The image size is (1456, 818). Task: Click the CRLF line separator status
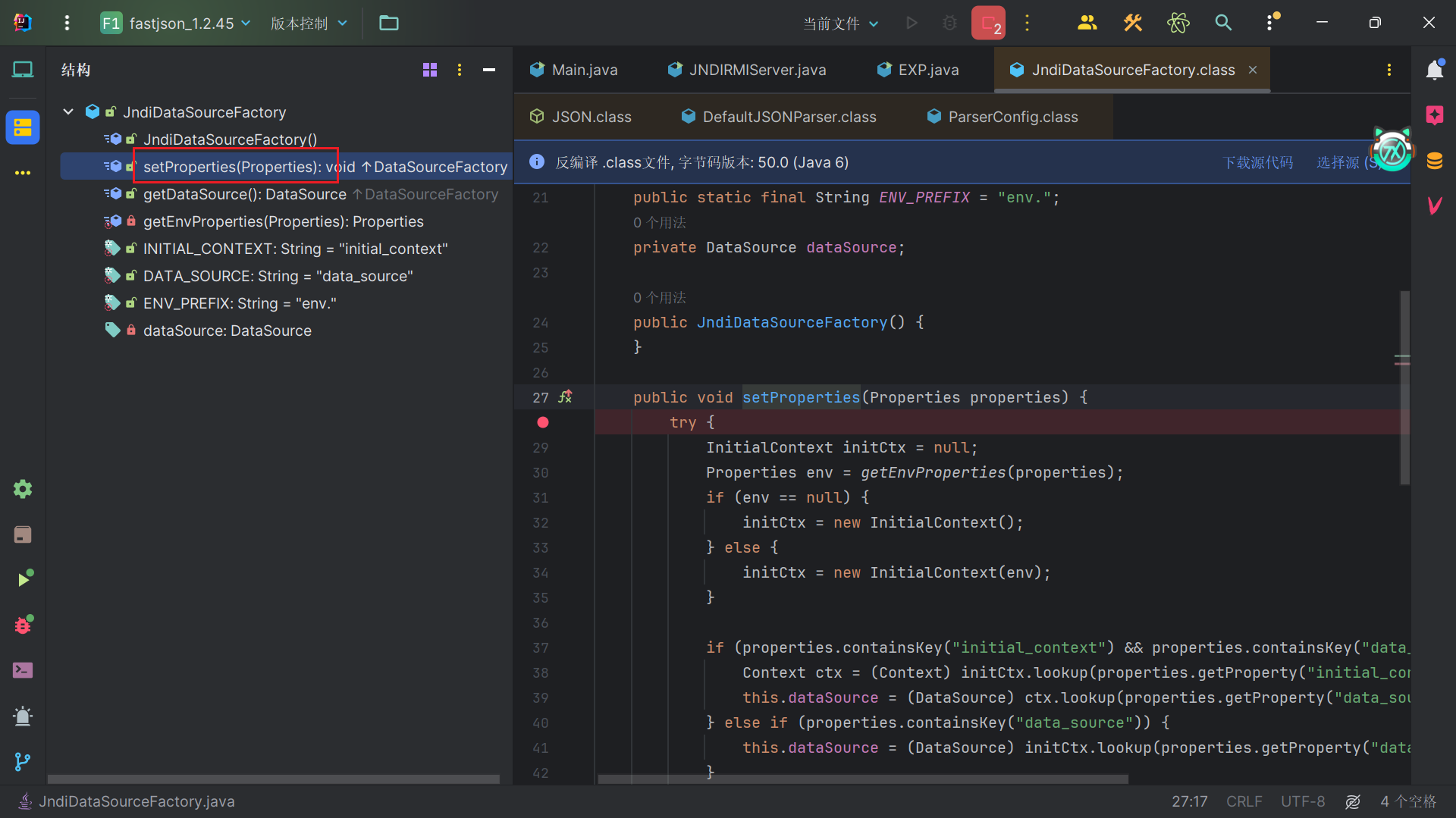(x=1244, y=801)
